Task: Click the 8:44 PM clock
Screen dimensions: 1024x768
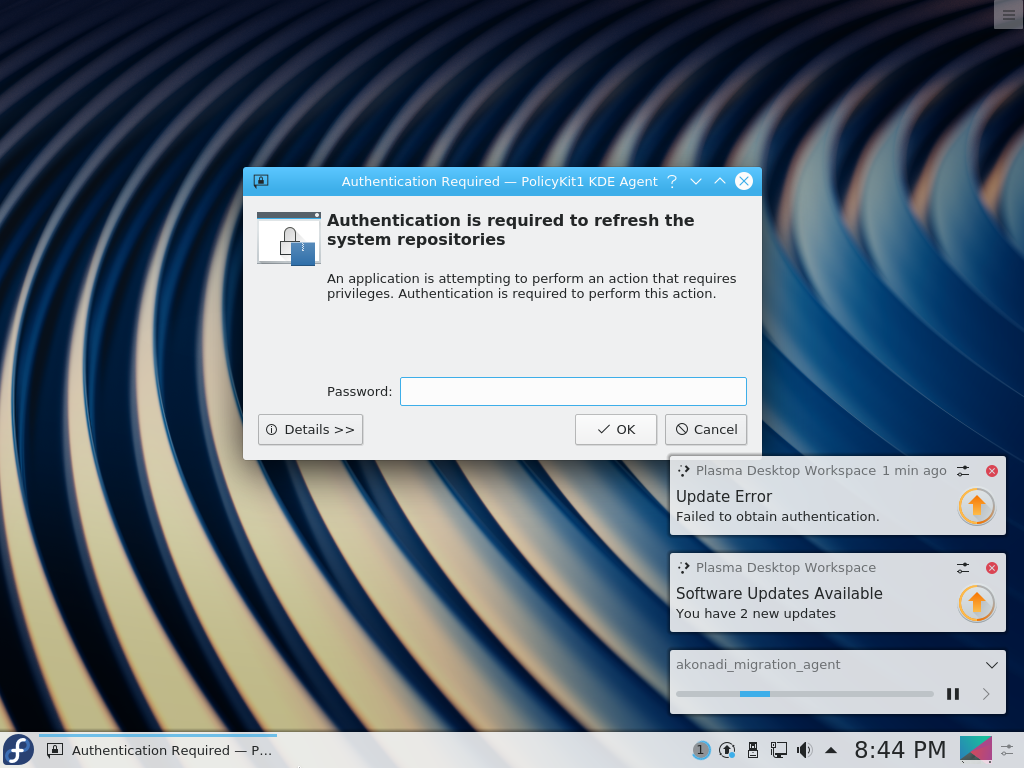Action: click(900, 750)
